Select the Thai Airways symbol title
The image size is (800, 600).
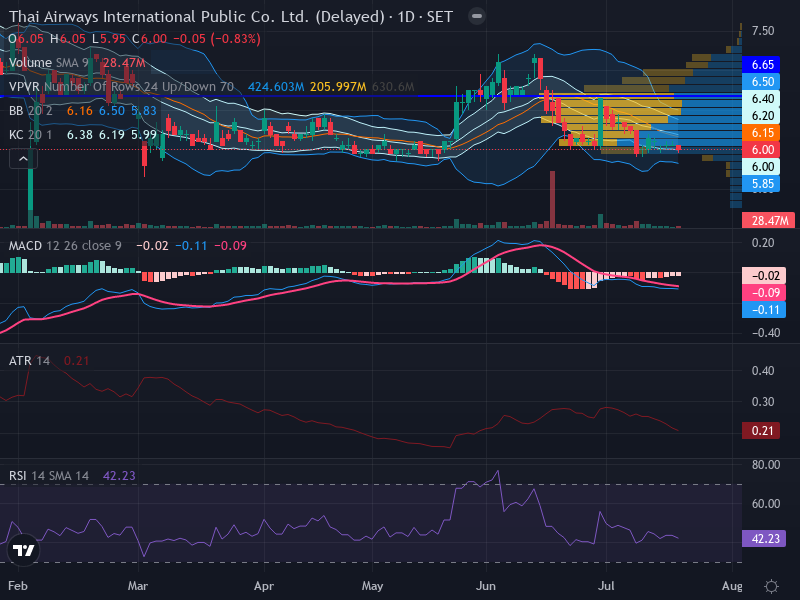[231, 17]
